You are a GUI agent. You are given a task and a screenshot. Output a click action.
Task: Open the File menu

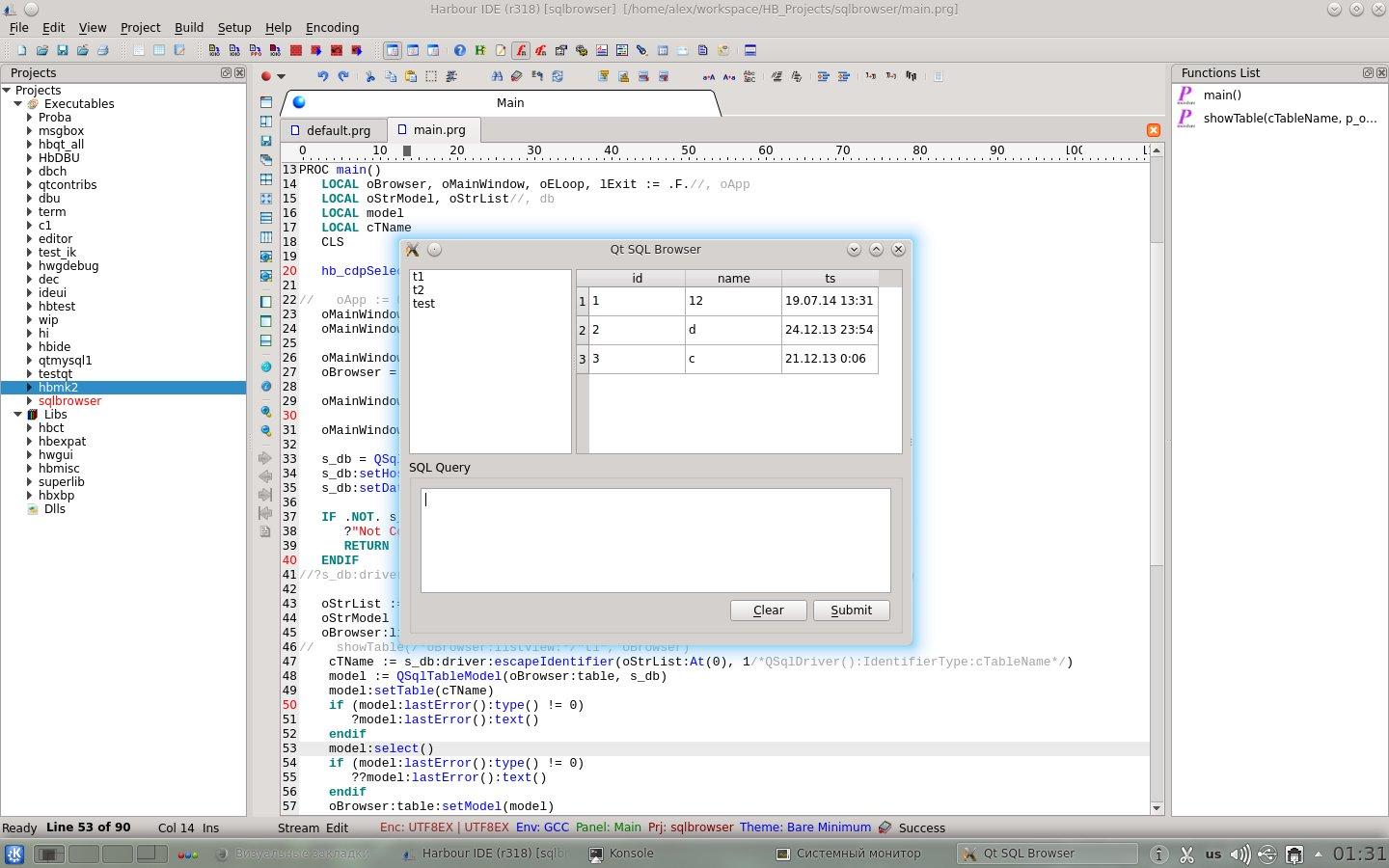pyautogui.click(x=18, y=27)
